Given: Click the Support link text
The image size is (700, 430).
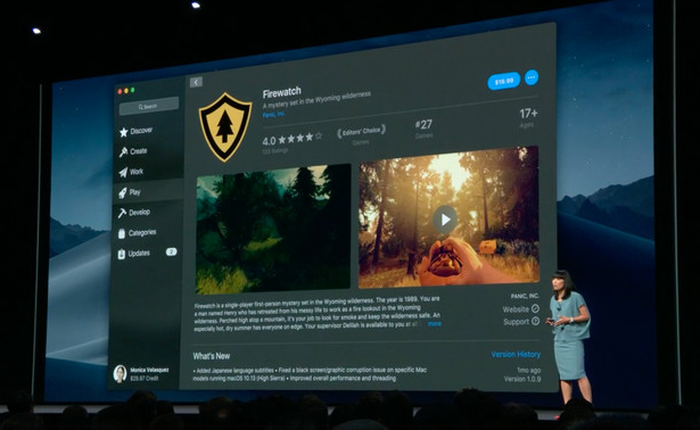Looking at the screenshot, I should tap(516, 321).
